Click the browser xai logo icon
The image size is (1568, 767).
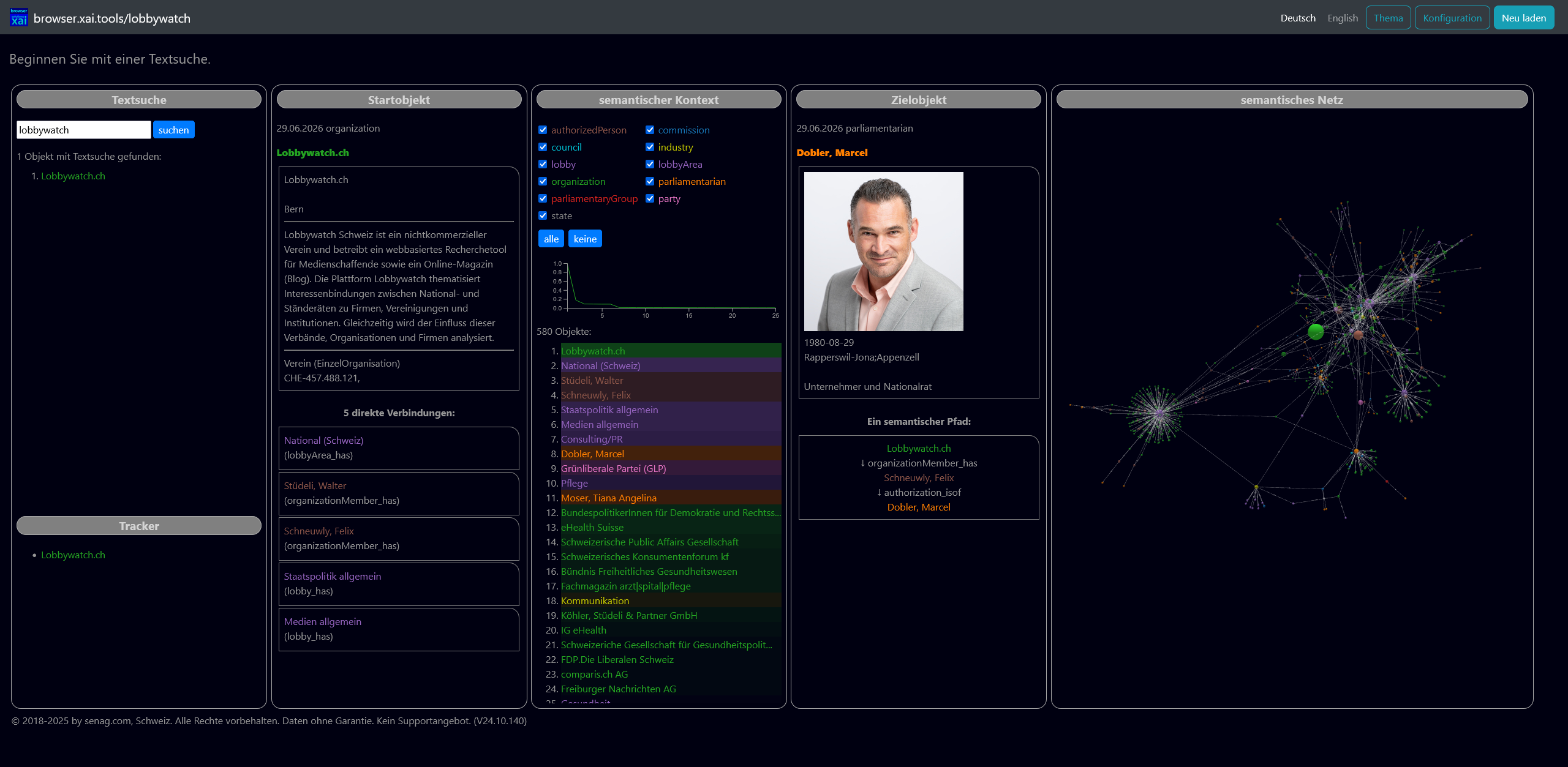19,18
